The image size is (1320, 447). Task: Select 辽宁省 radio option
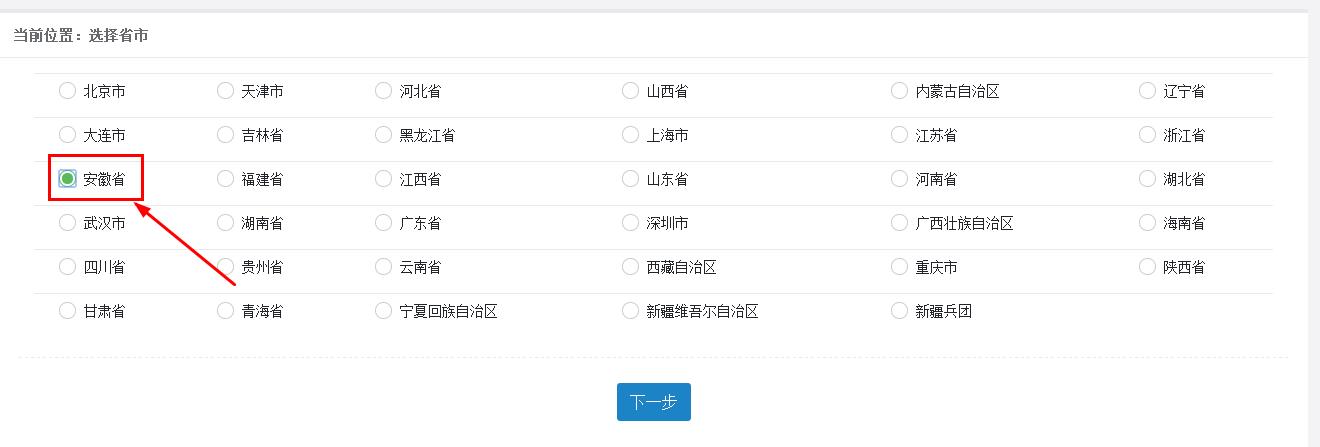click(1147, 91)
